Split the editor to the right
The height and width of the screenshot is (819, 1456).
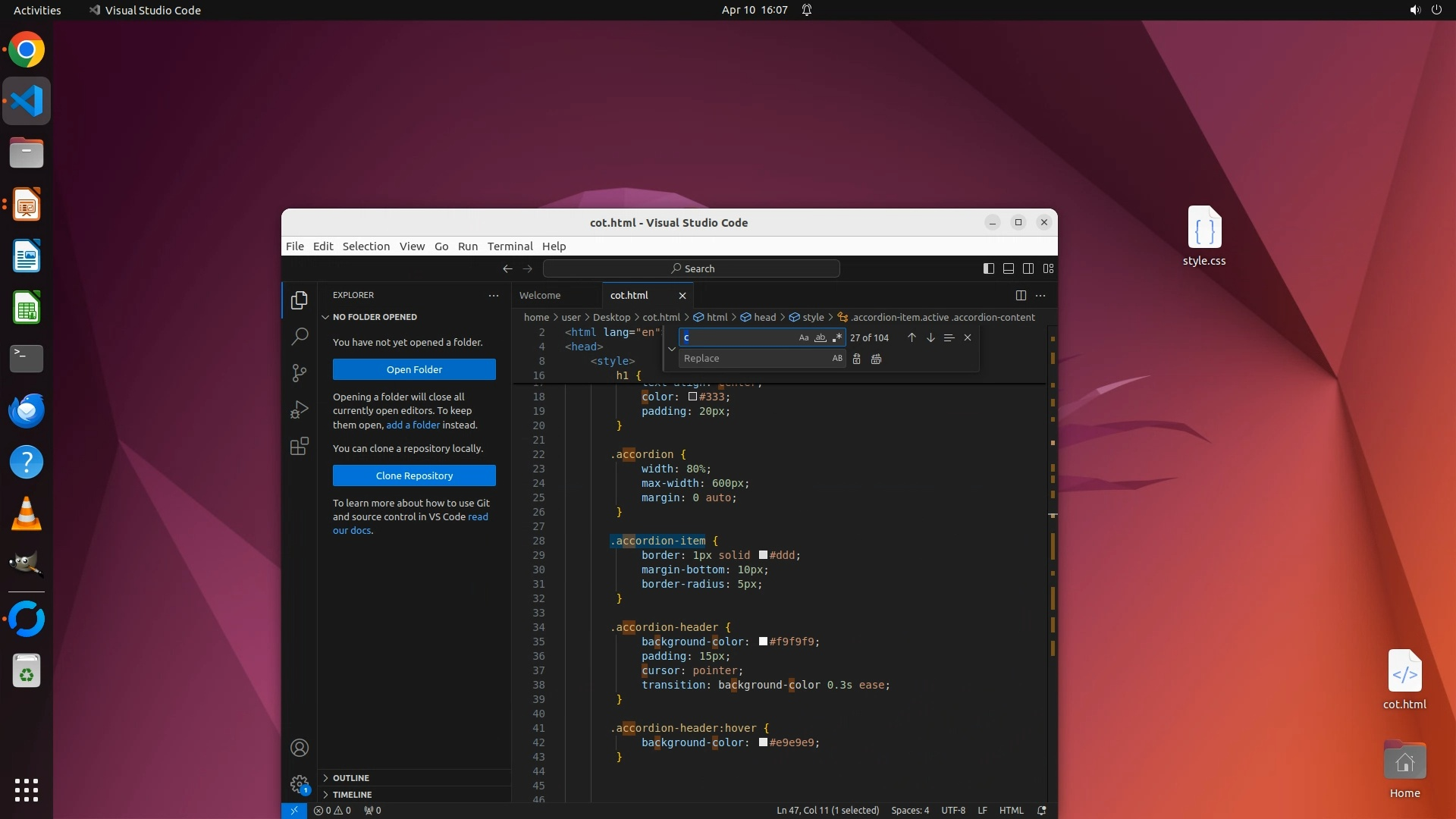pyautogui.click(x=1021, y=296)
